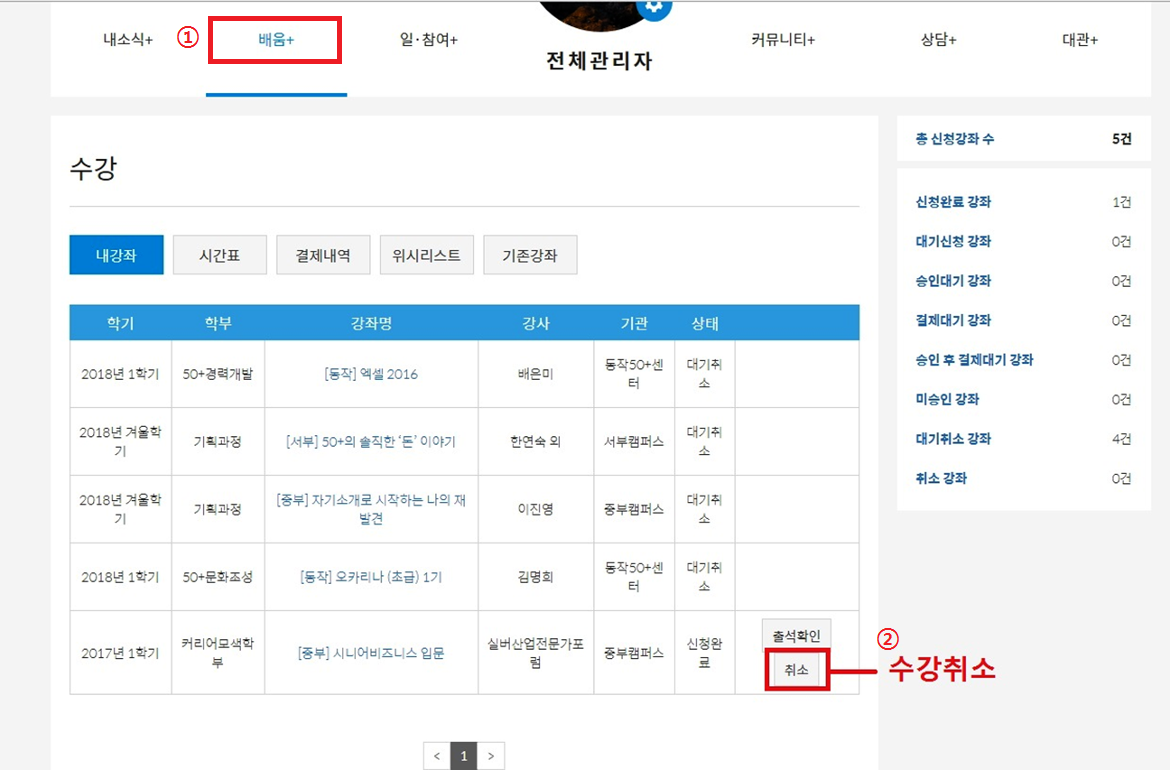
Task: Expand the 일·참여+ menu
Action: point(428,40)
